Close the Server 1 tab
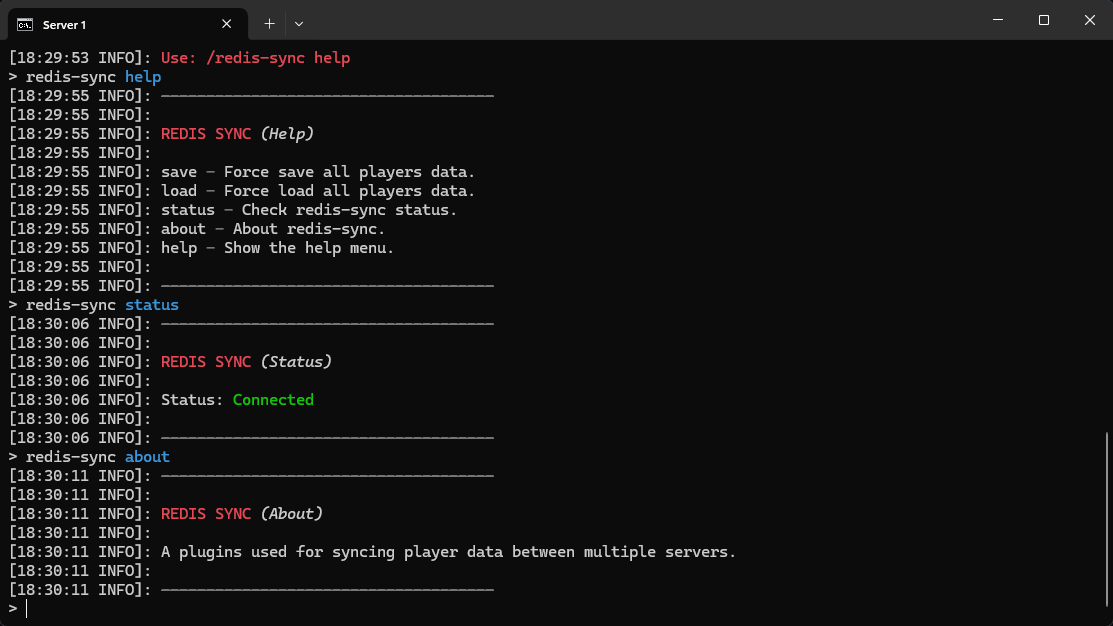This screenshot has width=1113, height=626. coord(226,24)
